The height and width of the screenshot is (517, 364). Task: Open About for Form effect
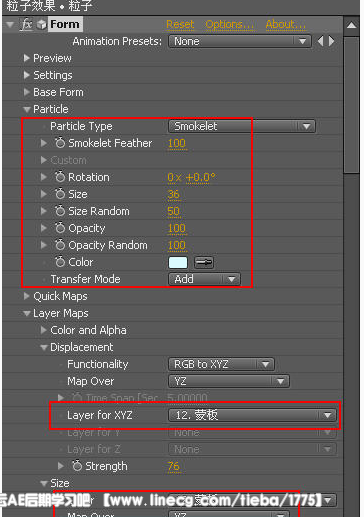pyautogui.click(x=285, y=24)
